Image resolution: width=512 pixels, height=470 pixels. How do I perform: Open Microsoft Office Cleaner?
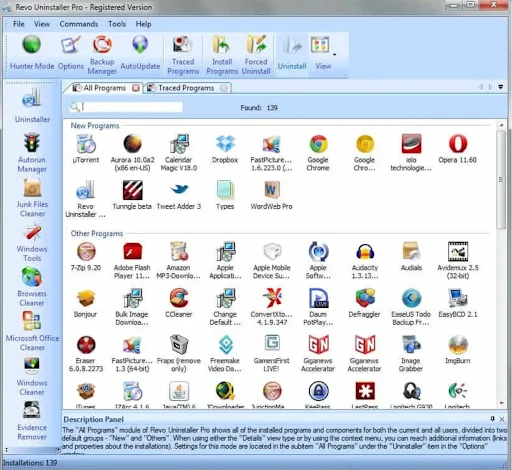coord(32,331)
